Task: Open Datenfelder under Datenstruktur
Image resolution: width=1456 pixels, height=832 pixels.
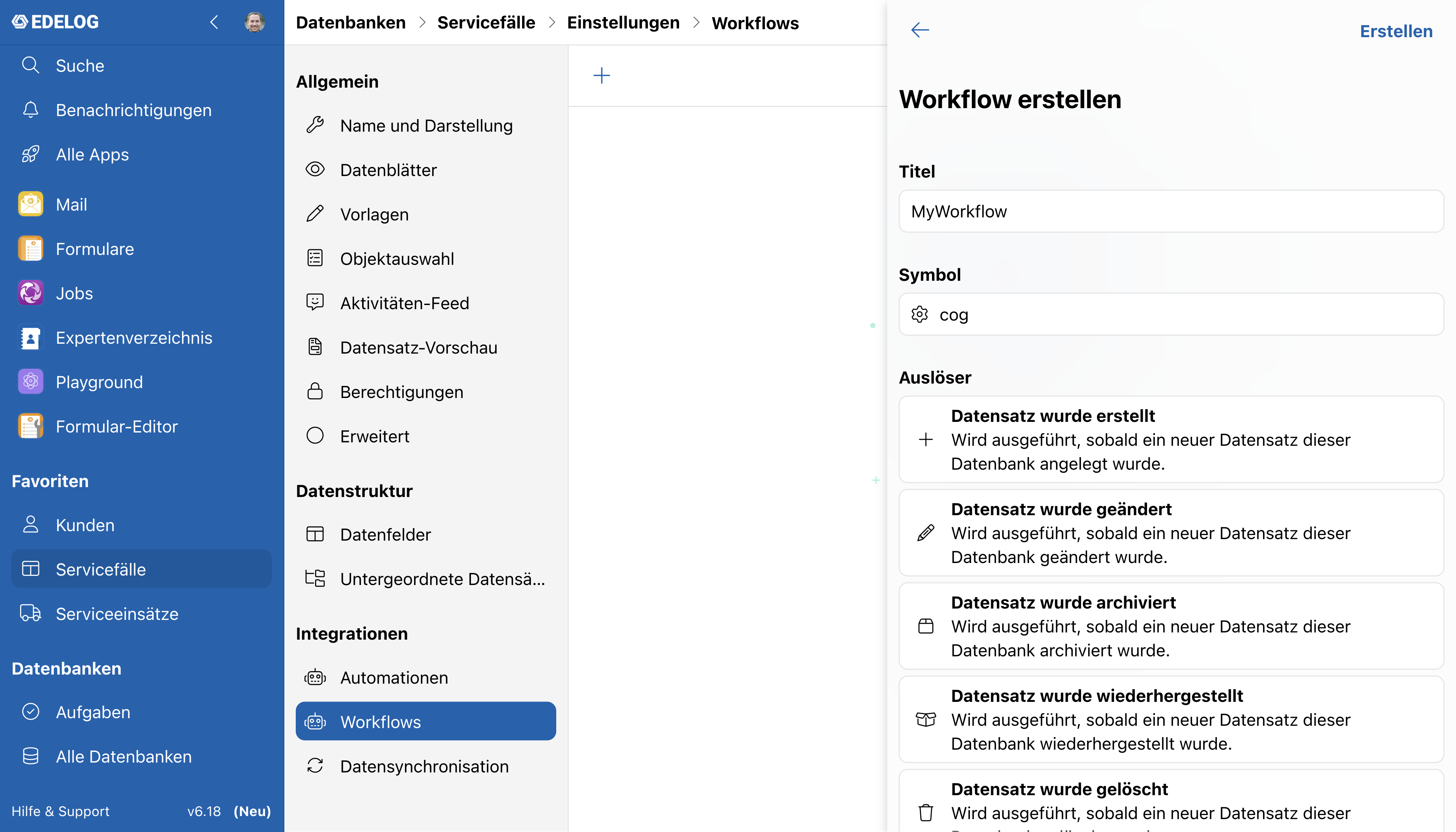Action: 425,534
